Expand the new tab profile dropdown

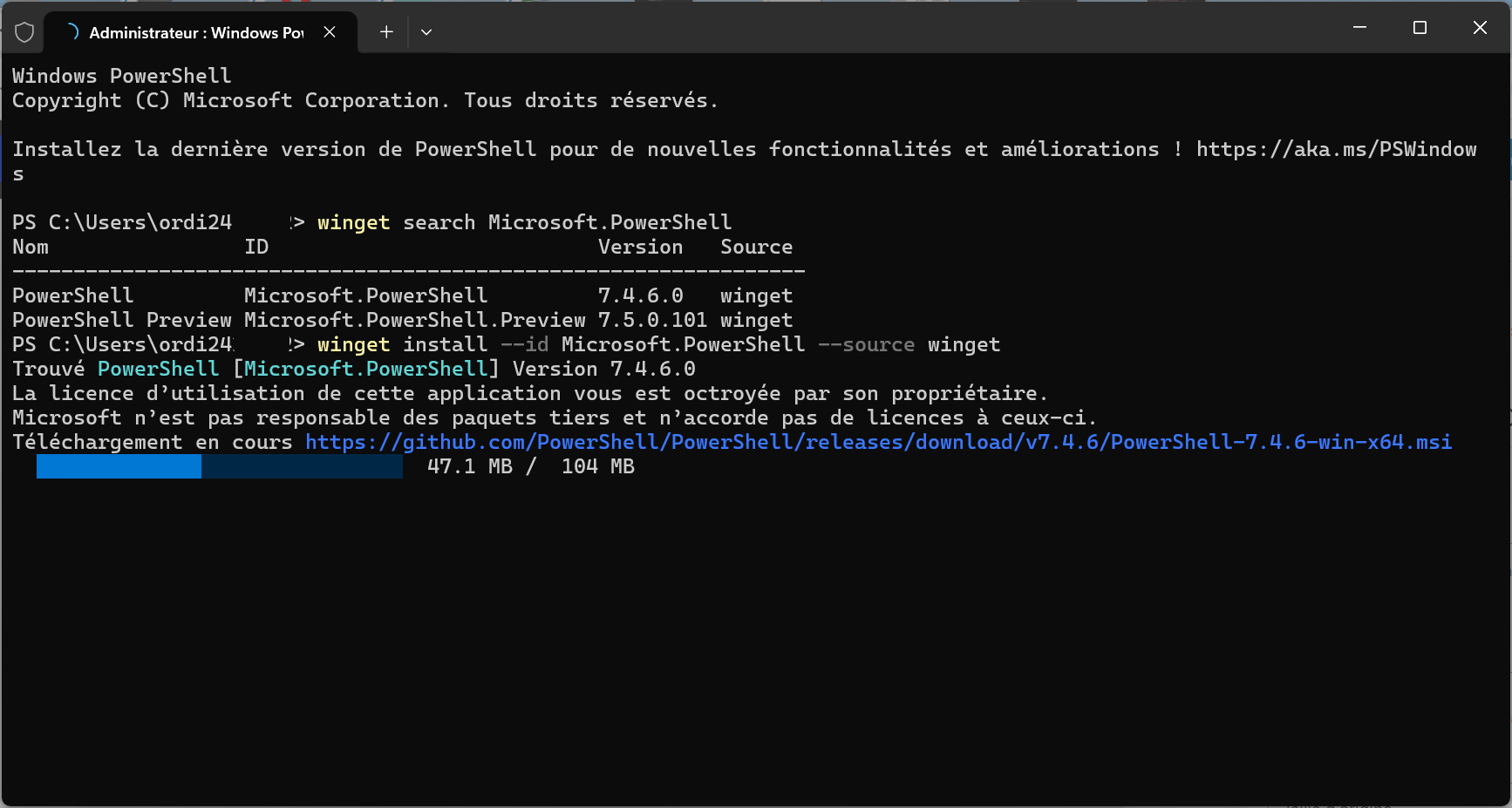pyautogui.click(x=426, y=32)
